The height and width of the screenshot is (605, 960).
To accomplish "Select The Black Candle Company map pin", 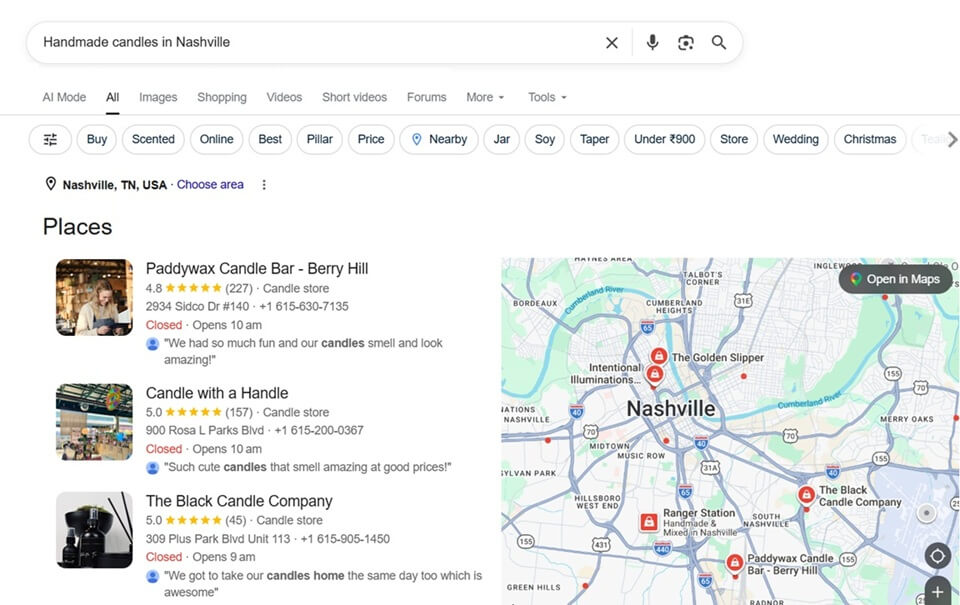I will [806, 495].
